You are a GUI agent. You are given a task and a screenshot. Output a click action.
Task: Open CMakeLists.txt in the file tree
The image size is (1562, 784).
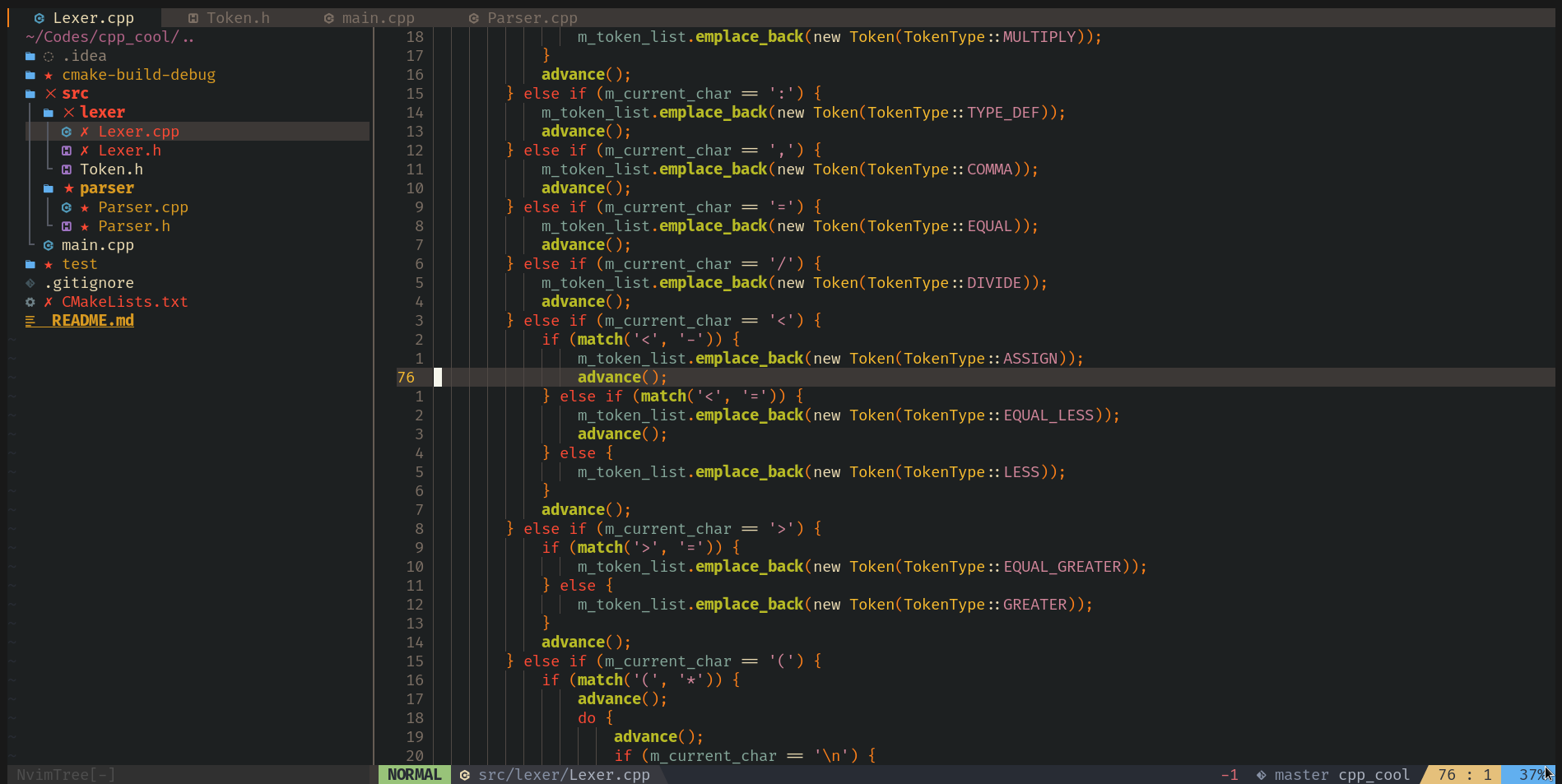click(x=124, y=302)
